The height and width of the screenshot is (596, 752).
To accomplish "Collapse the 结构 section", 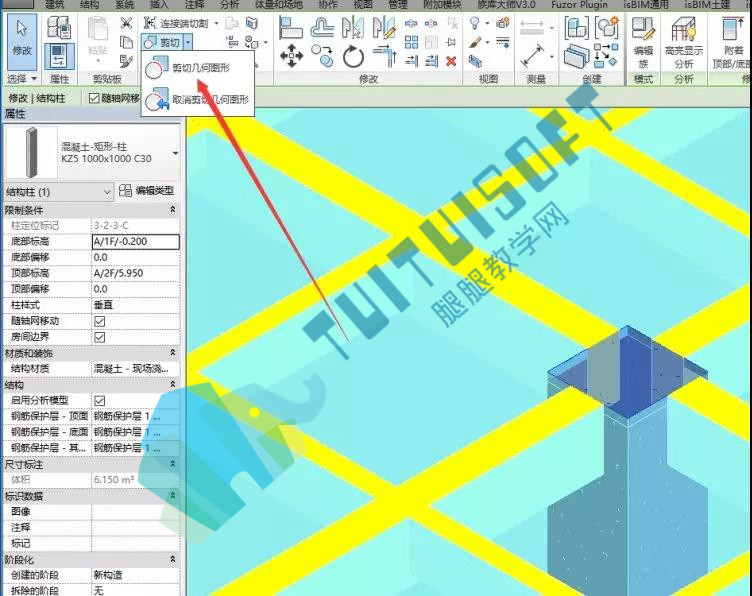I will [x=173, y=385].
